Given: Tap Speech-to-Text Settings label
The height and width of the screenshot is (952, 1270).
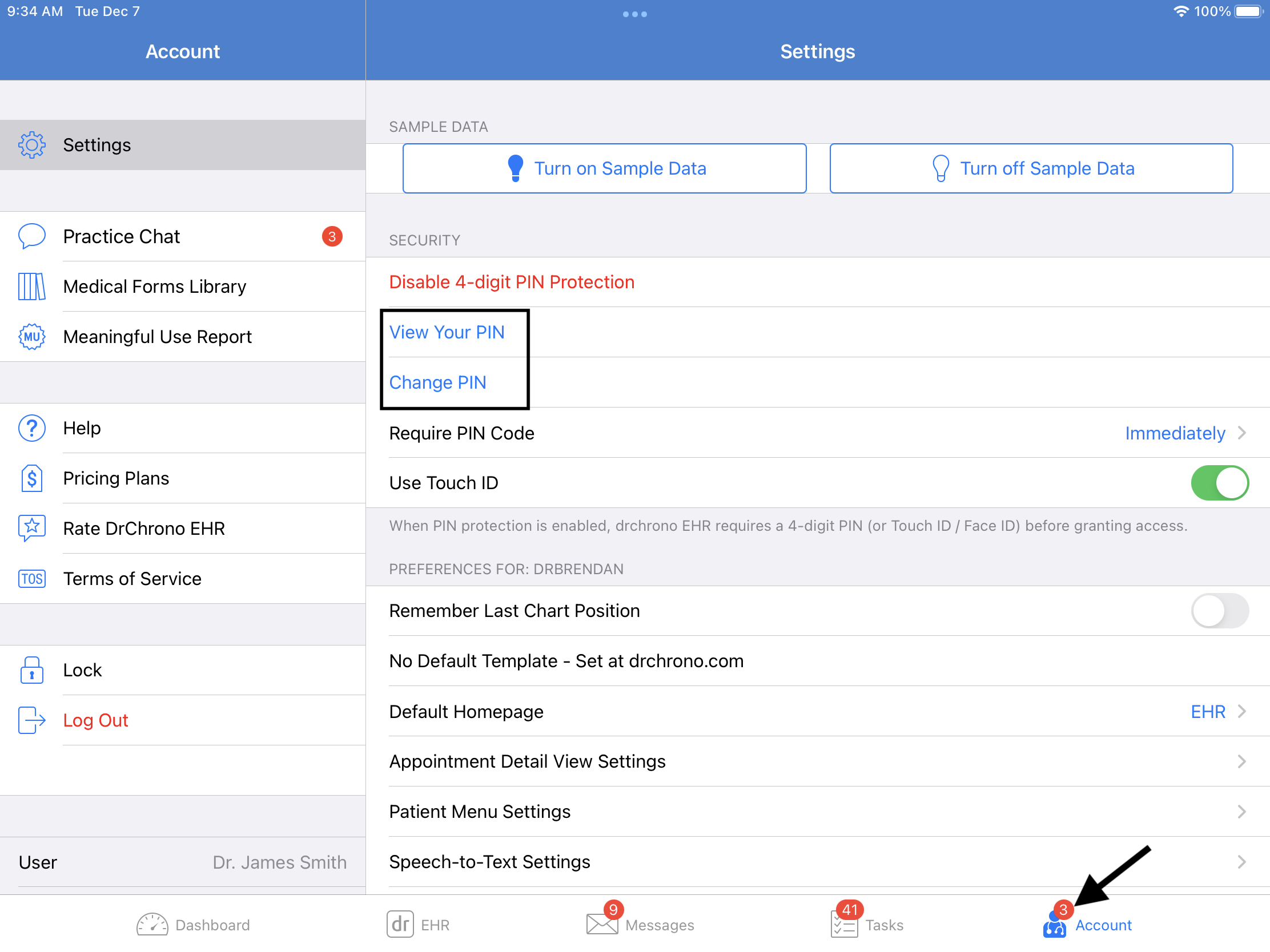Looking at the screenshot, I should (x=489, y=862).
